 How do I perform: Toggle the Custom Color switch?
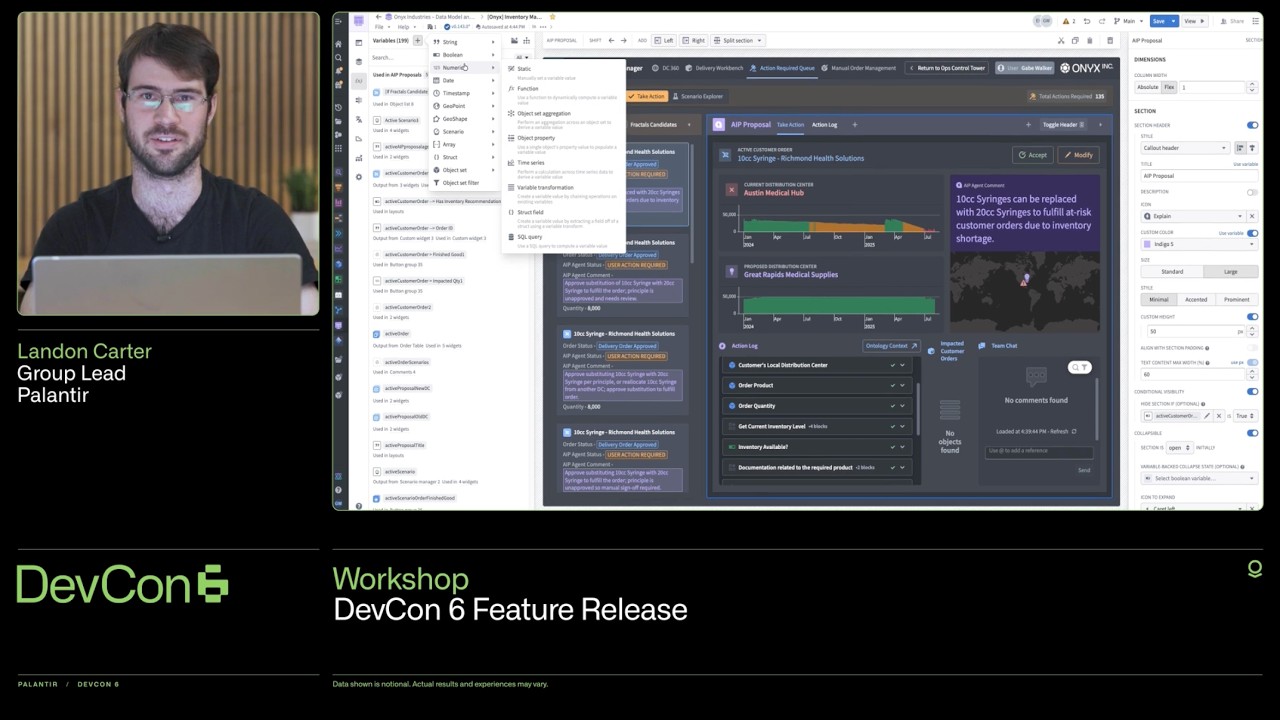[1252, 233]
